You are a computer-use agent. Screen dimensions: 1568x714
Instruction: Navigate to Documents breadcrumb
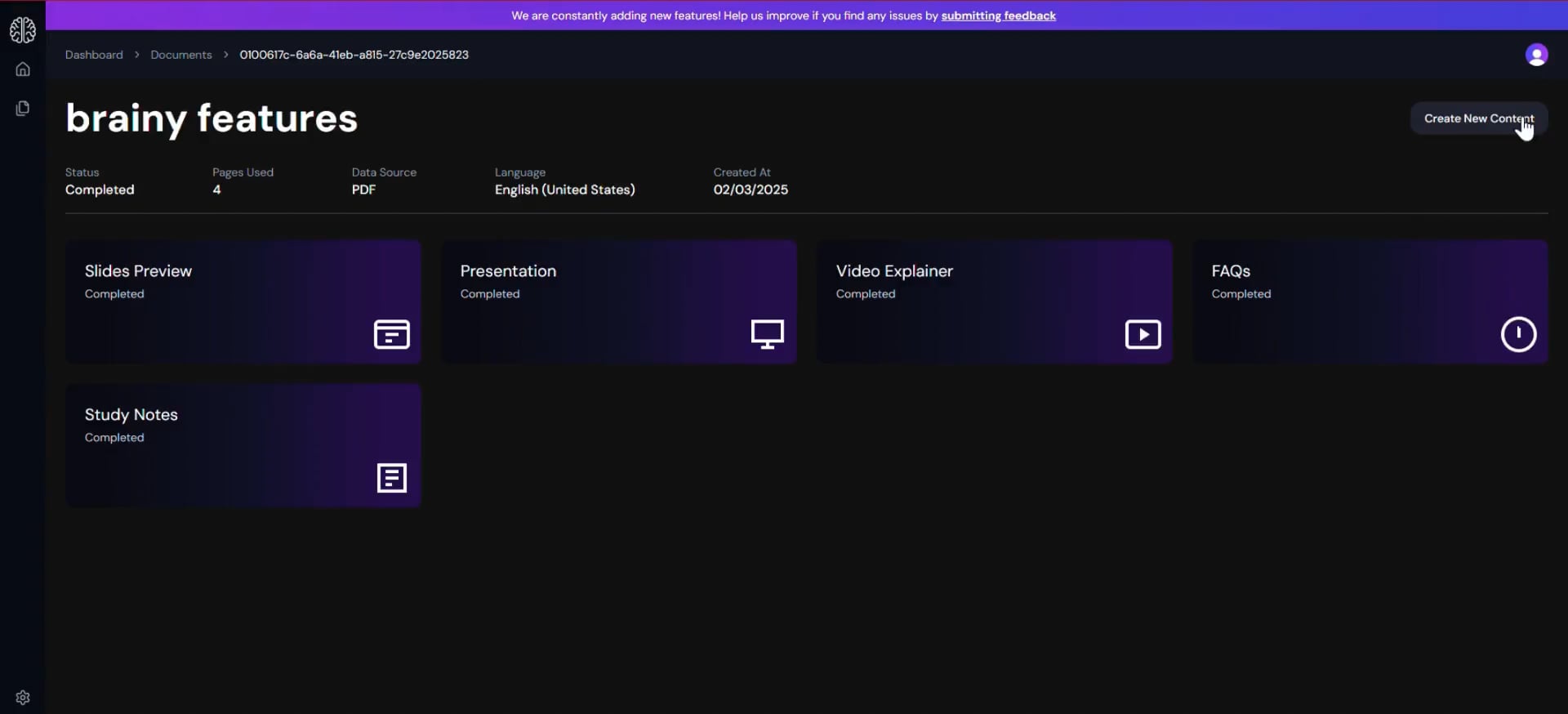point(181,55)
